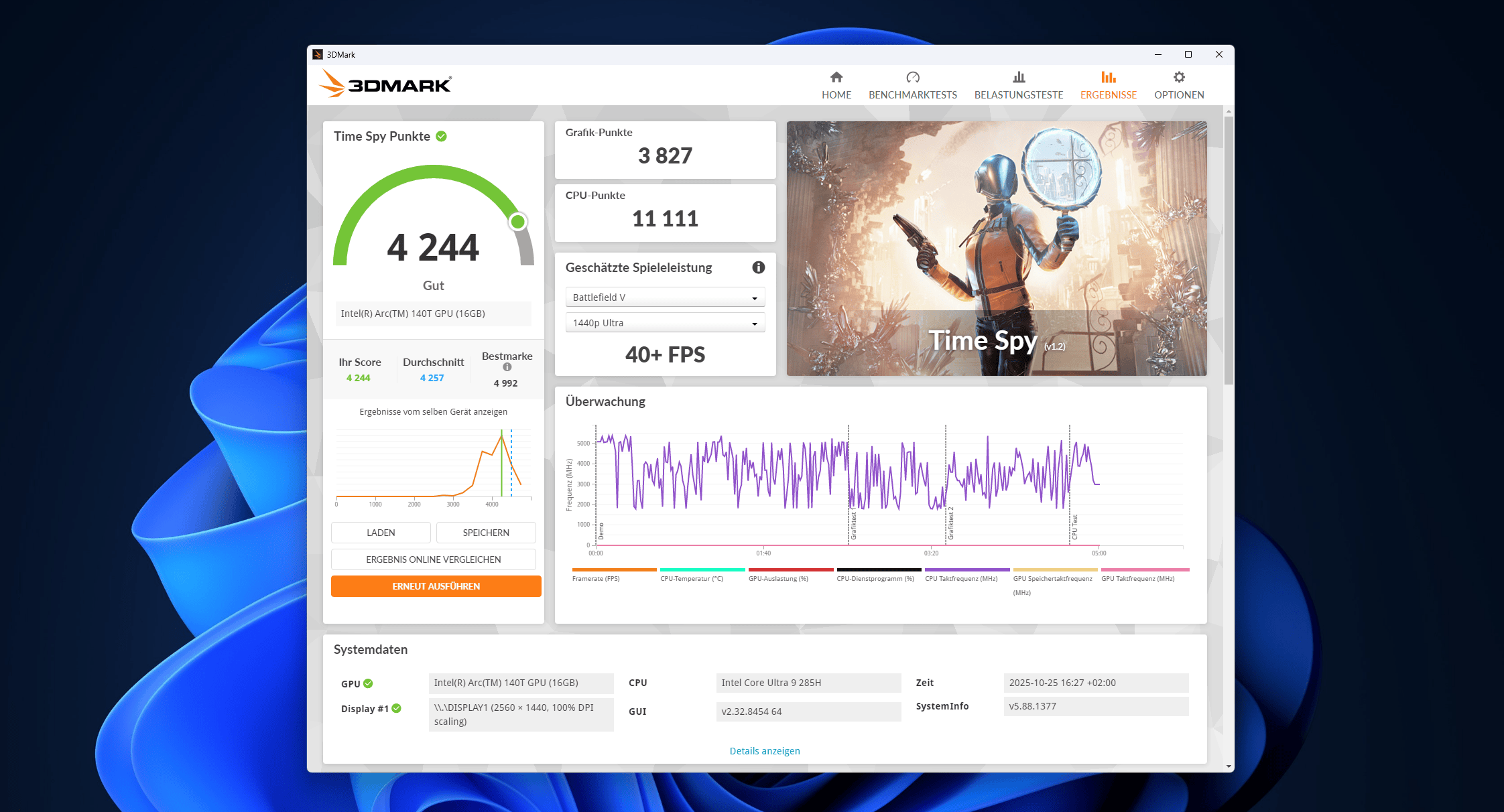This screenshot has width=1504, height=812.
Task: Open the Details anzeigen link
Action: (x=765, y=751)
